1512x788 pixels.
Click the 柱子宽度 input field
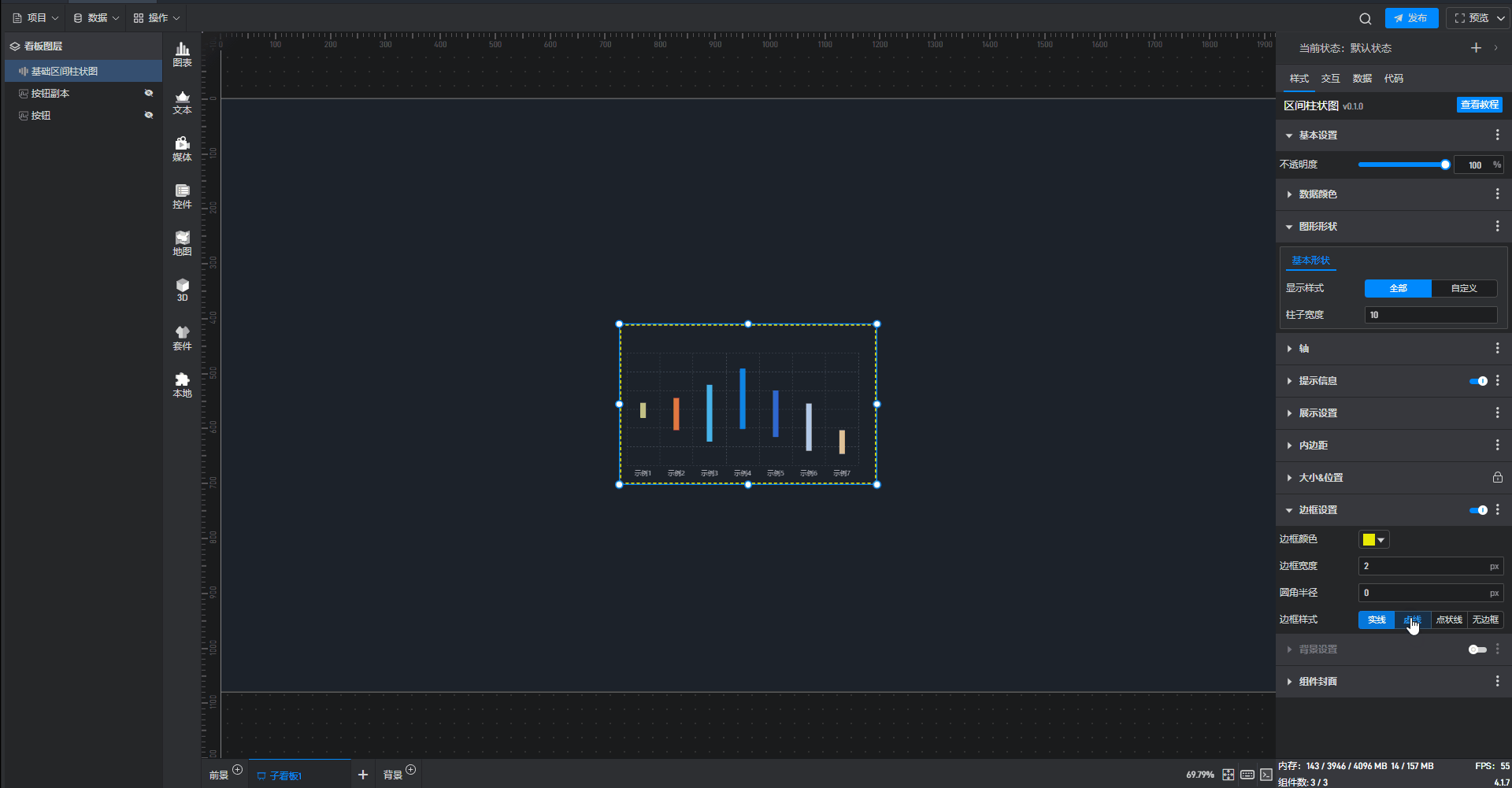1430,315
